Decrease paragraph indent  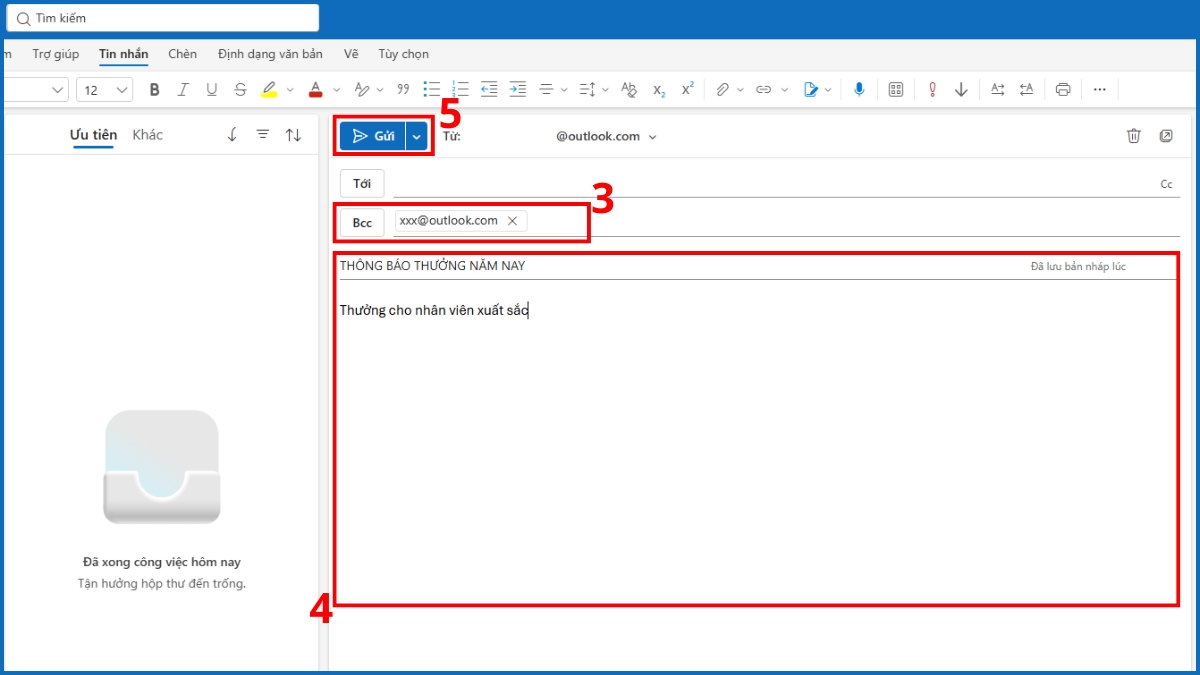(x=489, y=90)
